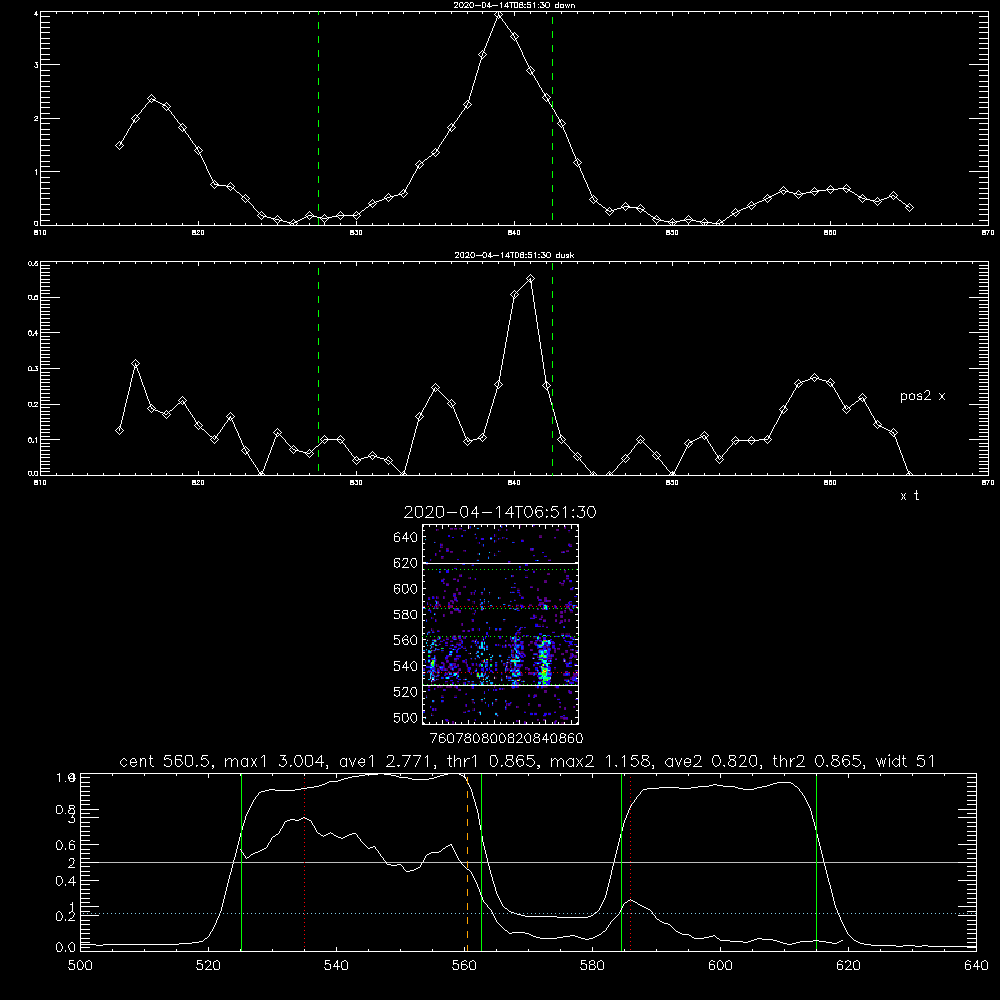Click the first diamond marker of dawn curve

tap(119, 145)
